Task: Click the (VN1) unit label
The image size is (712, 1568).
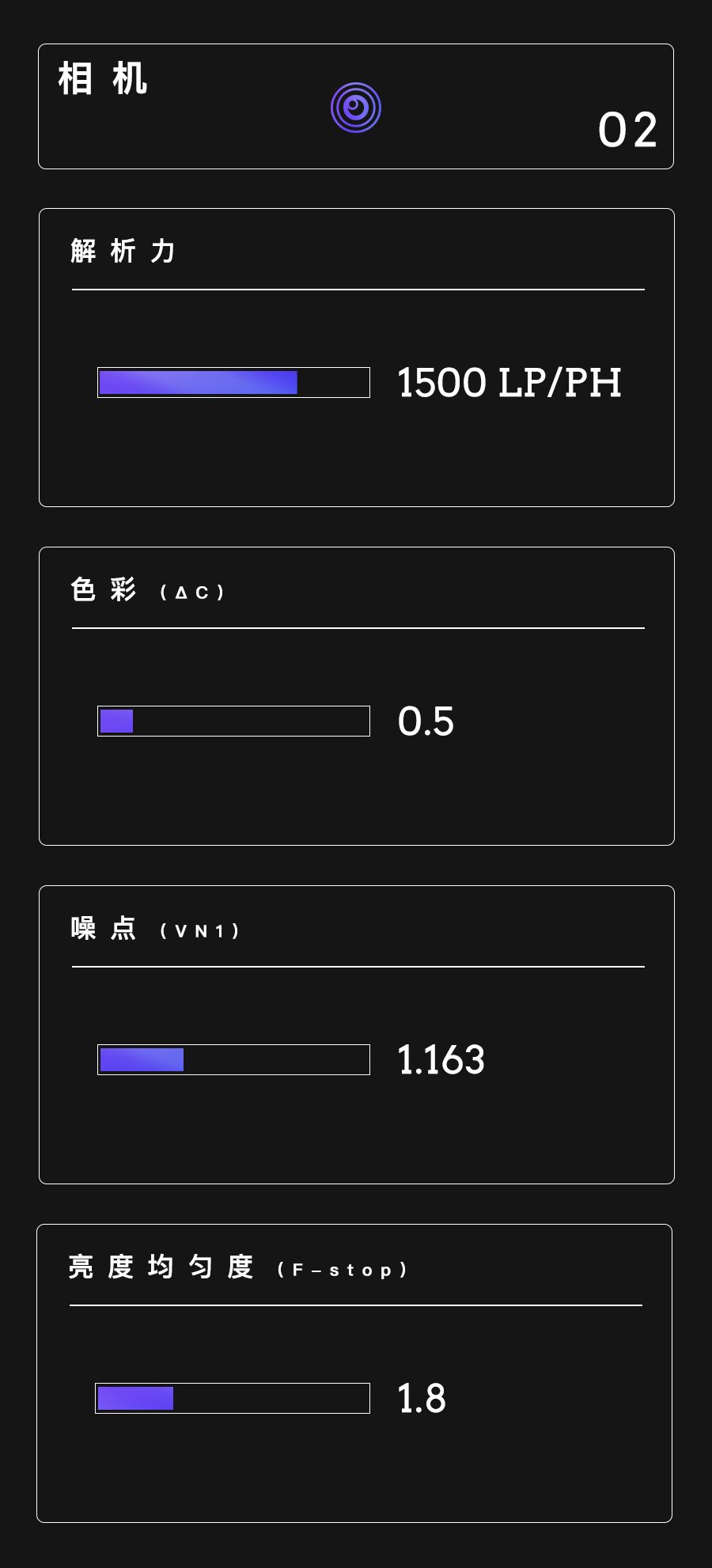Action: pos(199,931)
